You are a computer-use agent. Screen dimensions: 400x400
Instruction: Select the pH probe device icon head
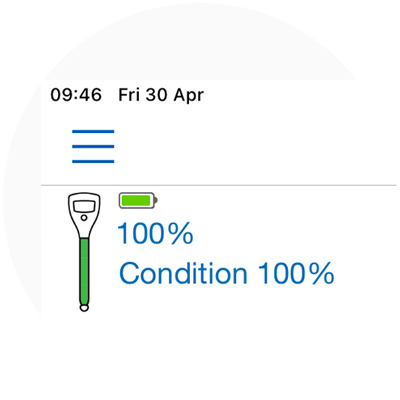coord(84,215)
